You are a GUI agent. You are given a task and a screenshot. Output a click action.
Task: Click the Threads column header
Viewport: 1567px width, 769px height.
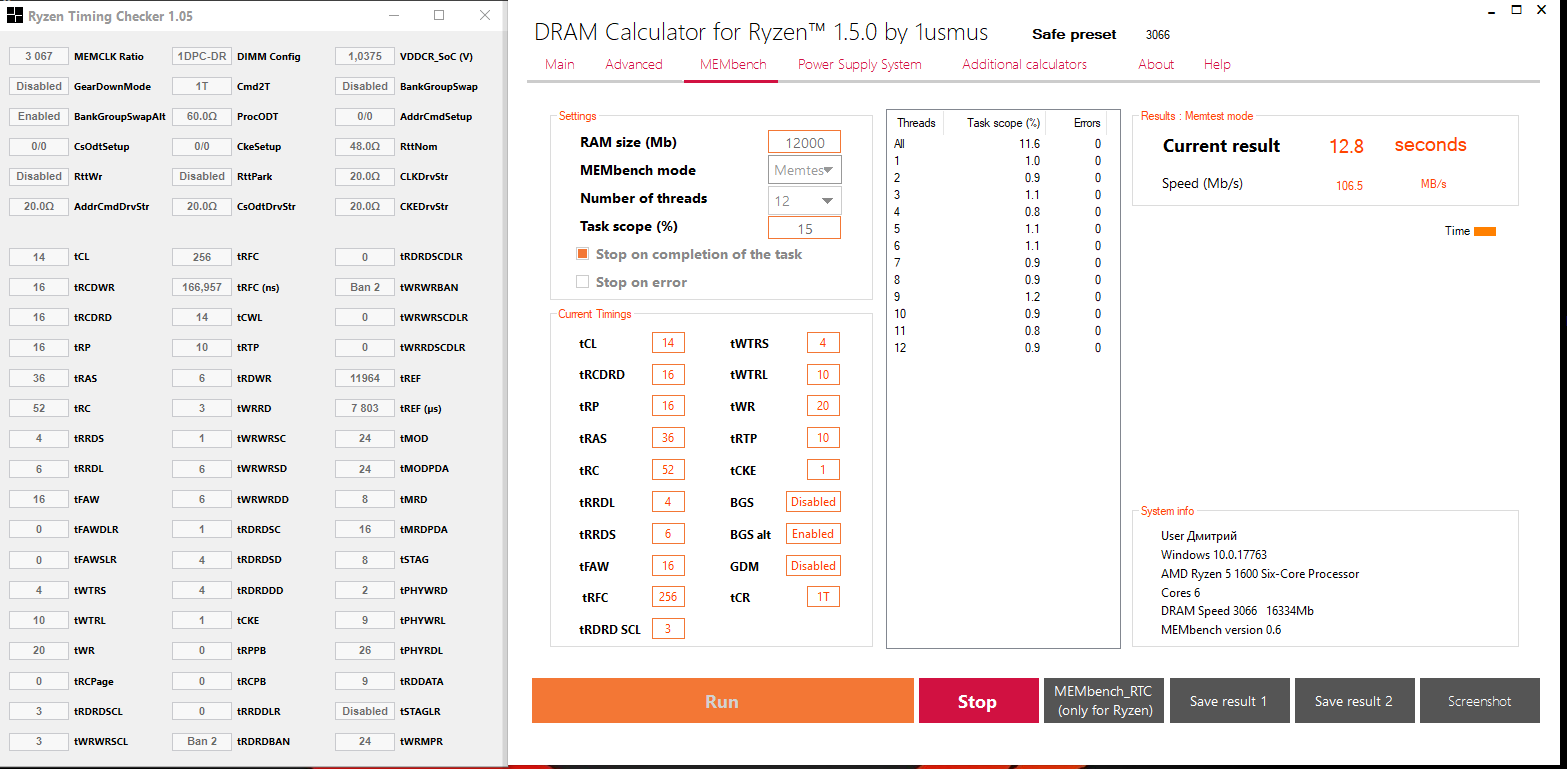(916, 123)
